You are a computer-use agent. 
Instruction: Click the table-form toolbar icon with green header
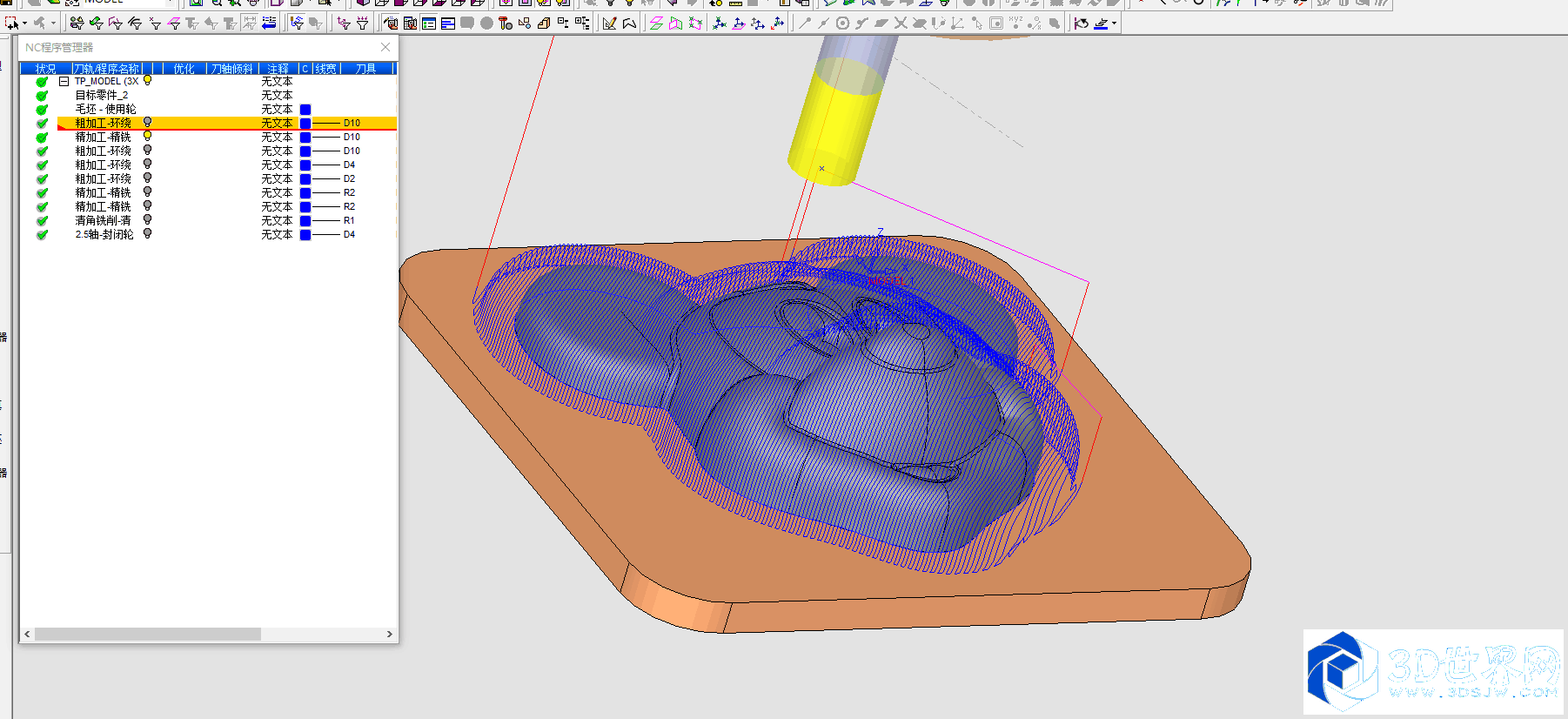[x=429, y=23]
